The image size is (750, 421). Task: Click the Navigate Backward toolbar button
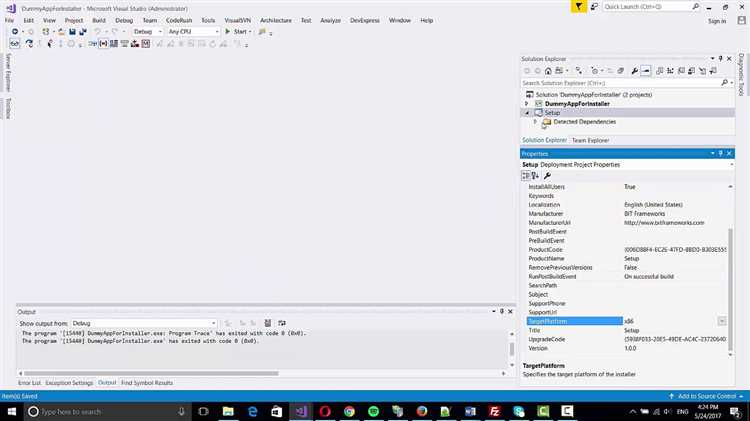coord(15,32)
